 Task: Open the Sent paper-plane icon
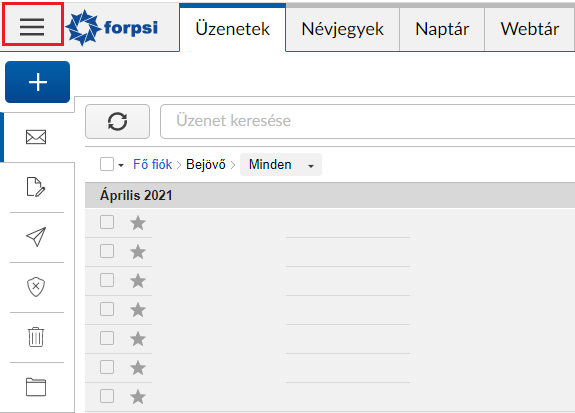point(36,237)
